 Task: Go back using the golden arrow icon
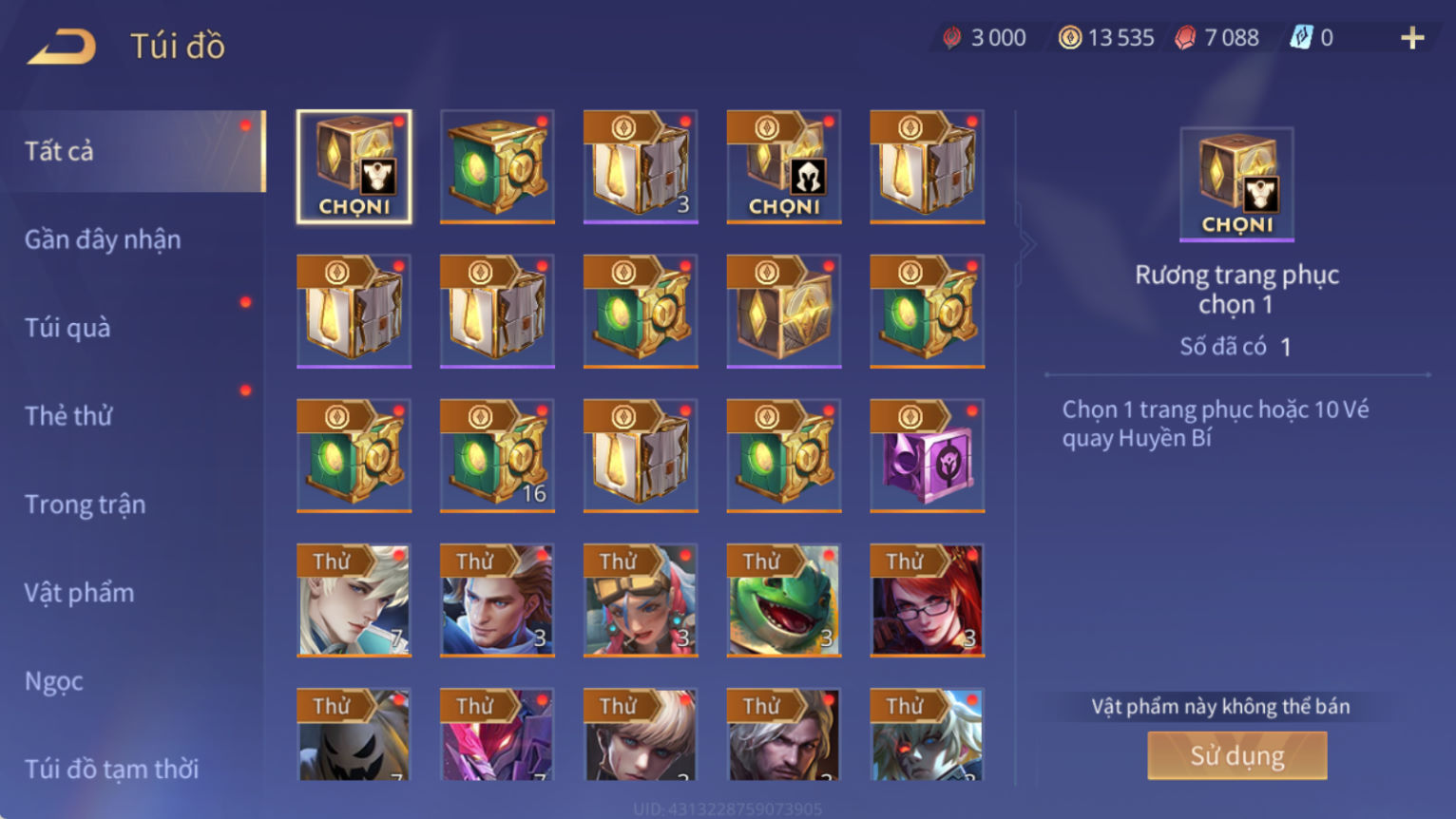click(62, 46)
